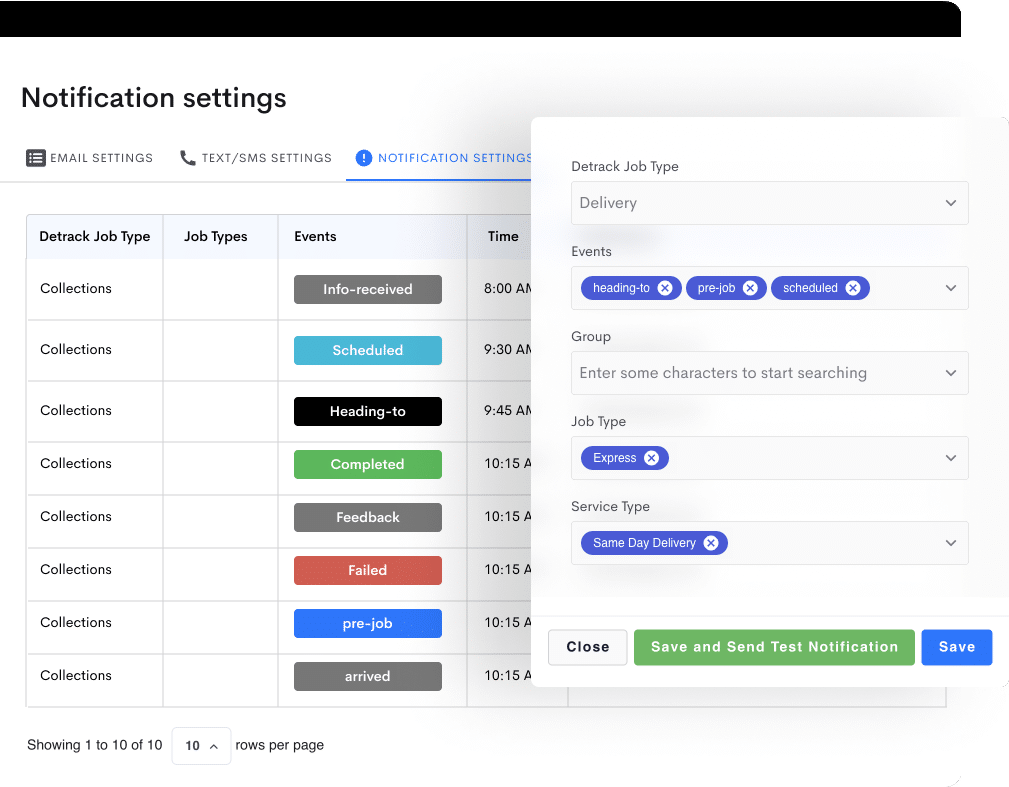Expand the Job Type dropdown arrow
Screen dimensions: 1009x787
point(950,458)
